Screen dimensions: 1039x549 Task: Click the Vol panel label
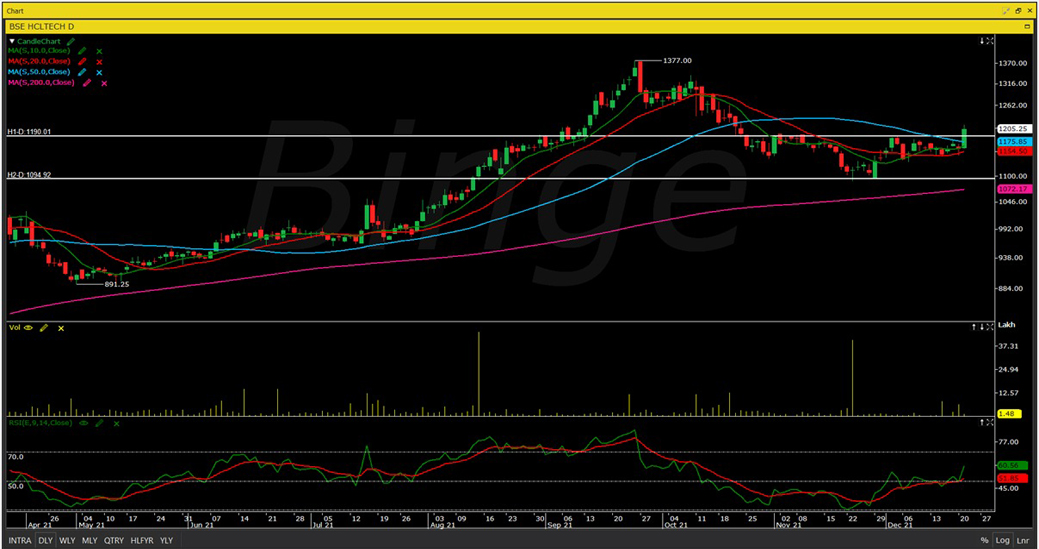(x=15, y=328)
